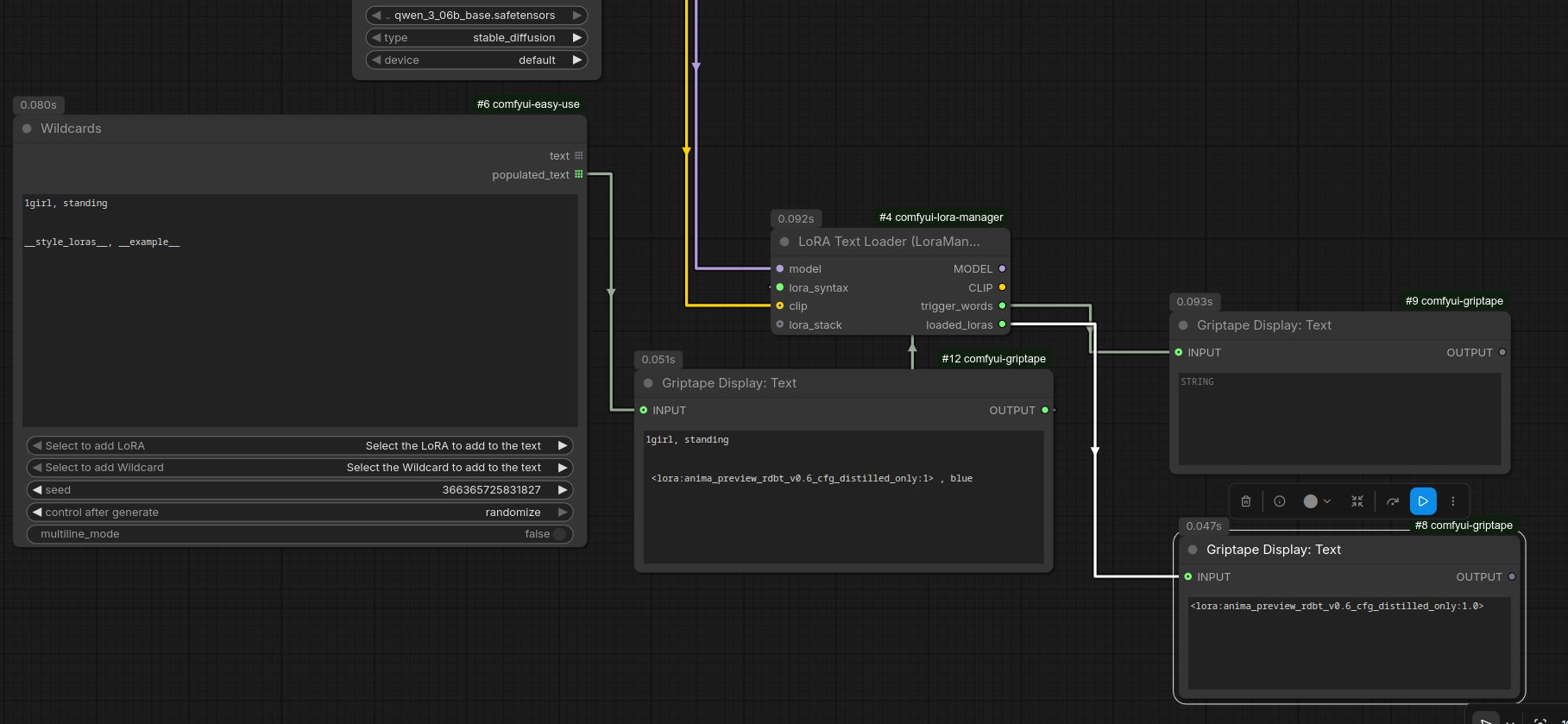This screenshot has width=1568, height=724.
Task: Collapse selected node using the shrink icon
Action: 1357,501
